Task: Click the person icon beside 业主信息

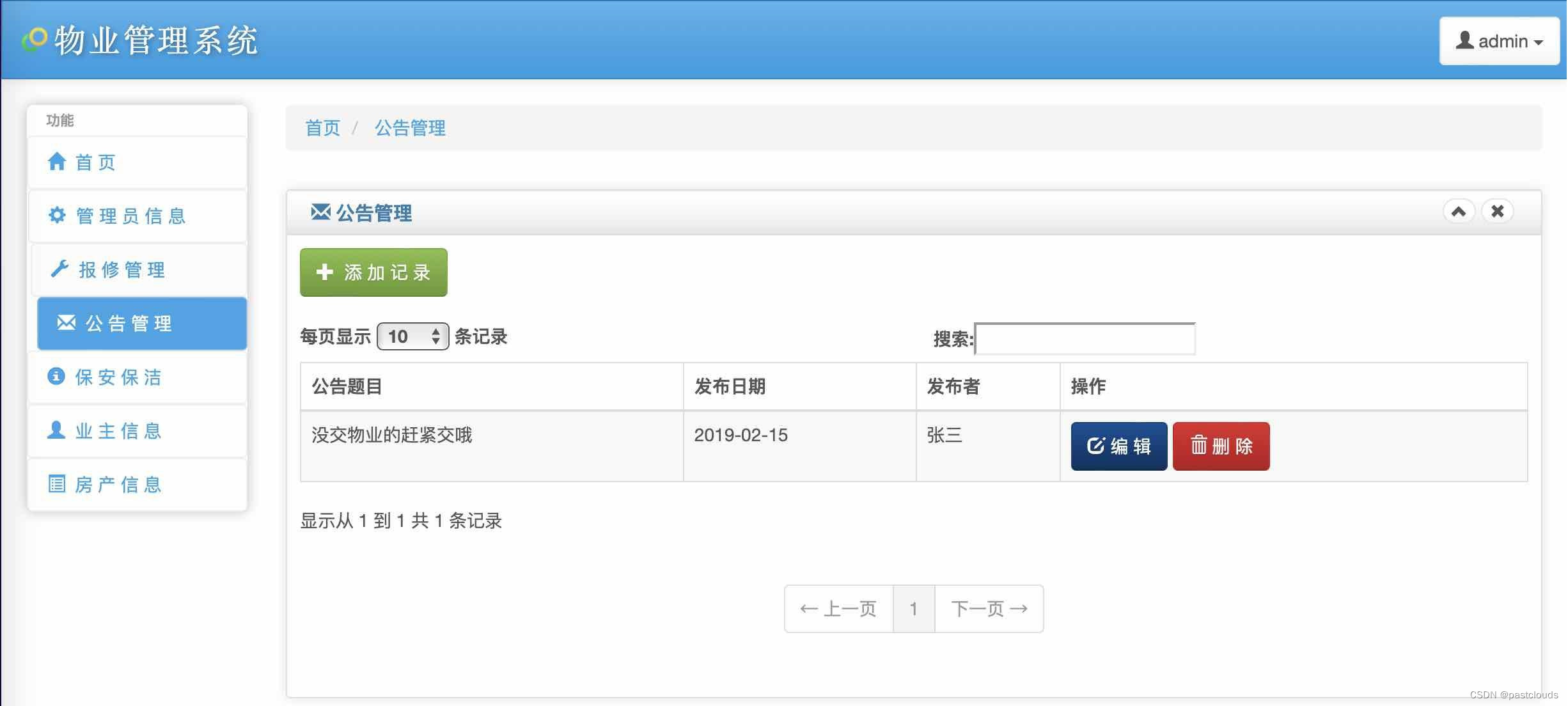Action: tap(56, 430)
